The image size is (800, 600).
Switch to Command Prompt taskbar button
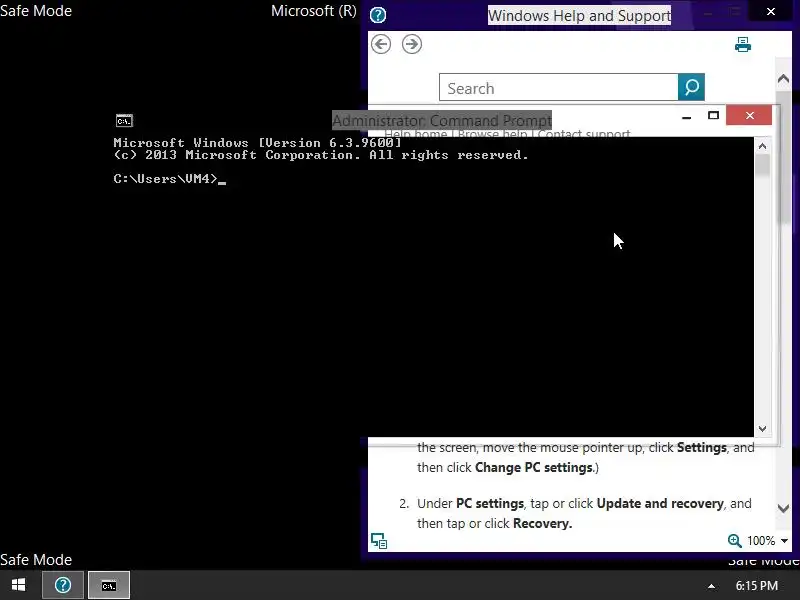tap(109, 585)
